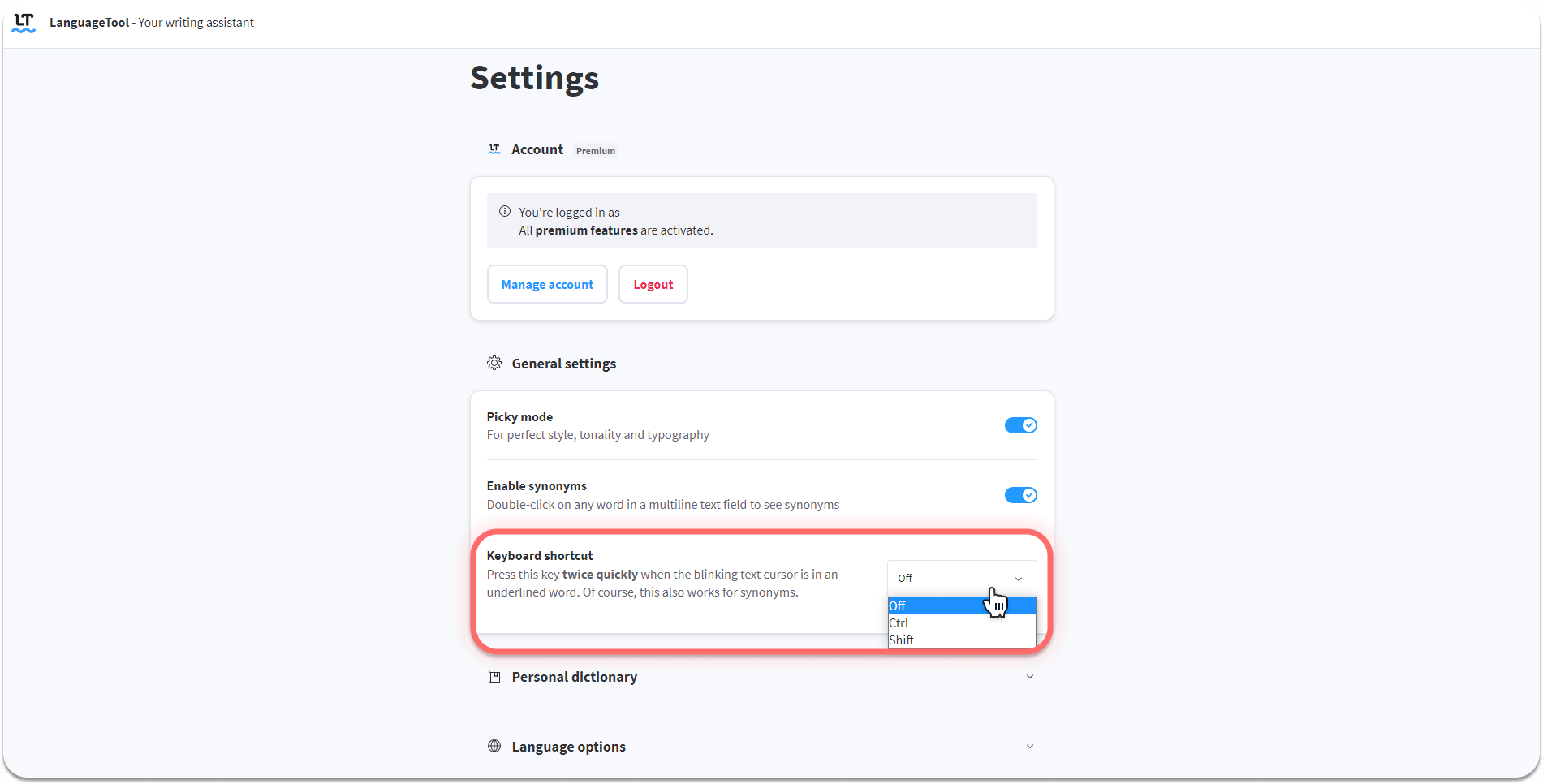Click the LanguageTool title text in header

click(x=89, y=23)
